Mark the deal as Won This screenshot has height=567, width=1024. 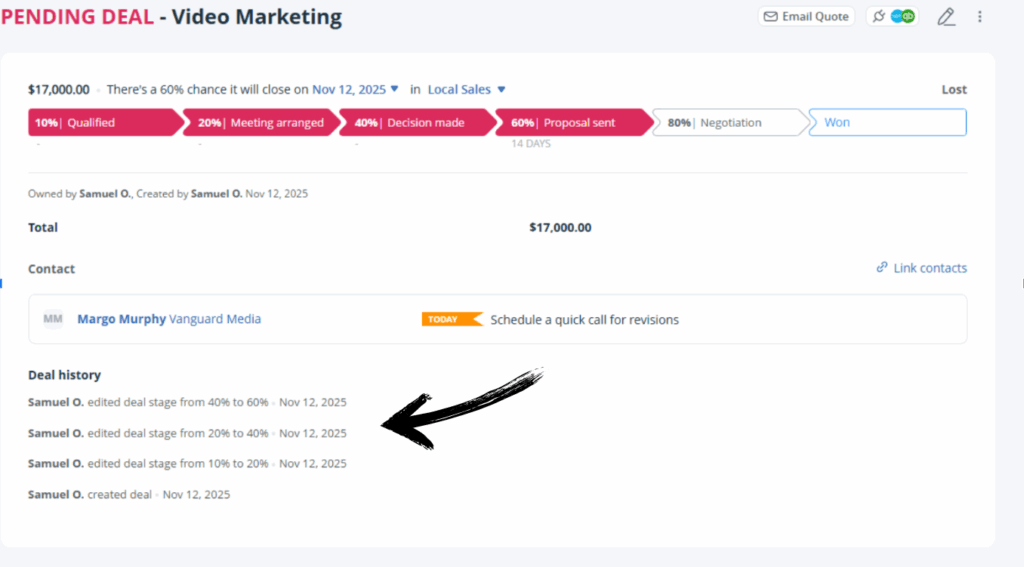pyautogui.click(x=886, y=123)
